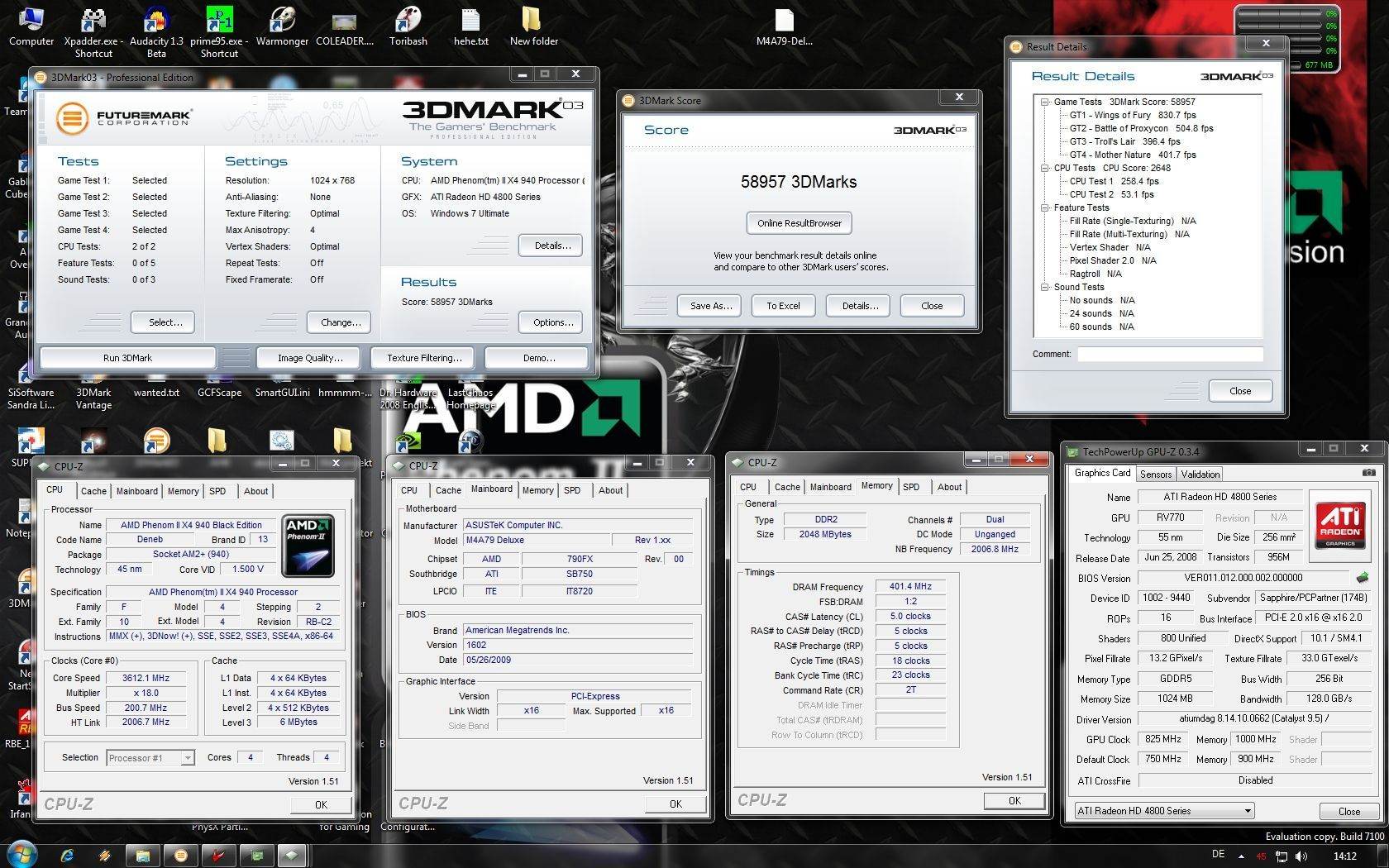
Task: Open the COLEADER desktop icon
Action: 345,27
